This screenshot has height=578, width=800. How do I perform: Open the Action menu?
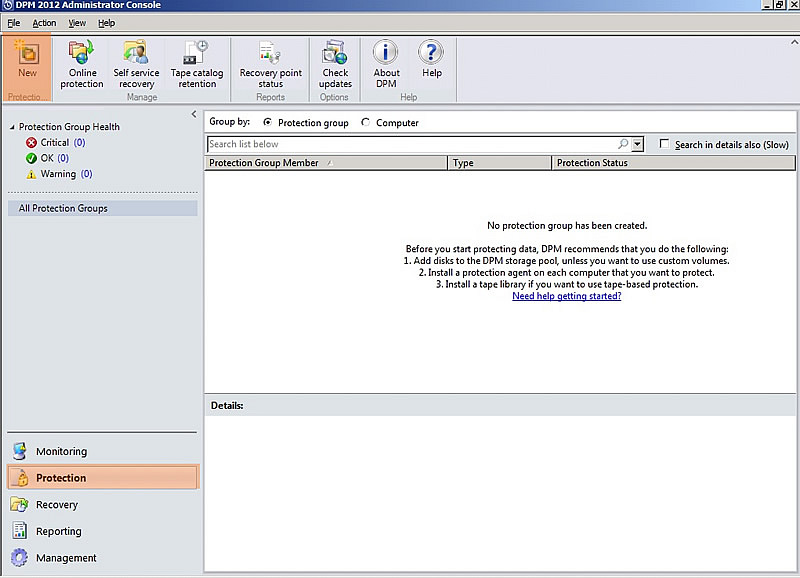point(44,23)
